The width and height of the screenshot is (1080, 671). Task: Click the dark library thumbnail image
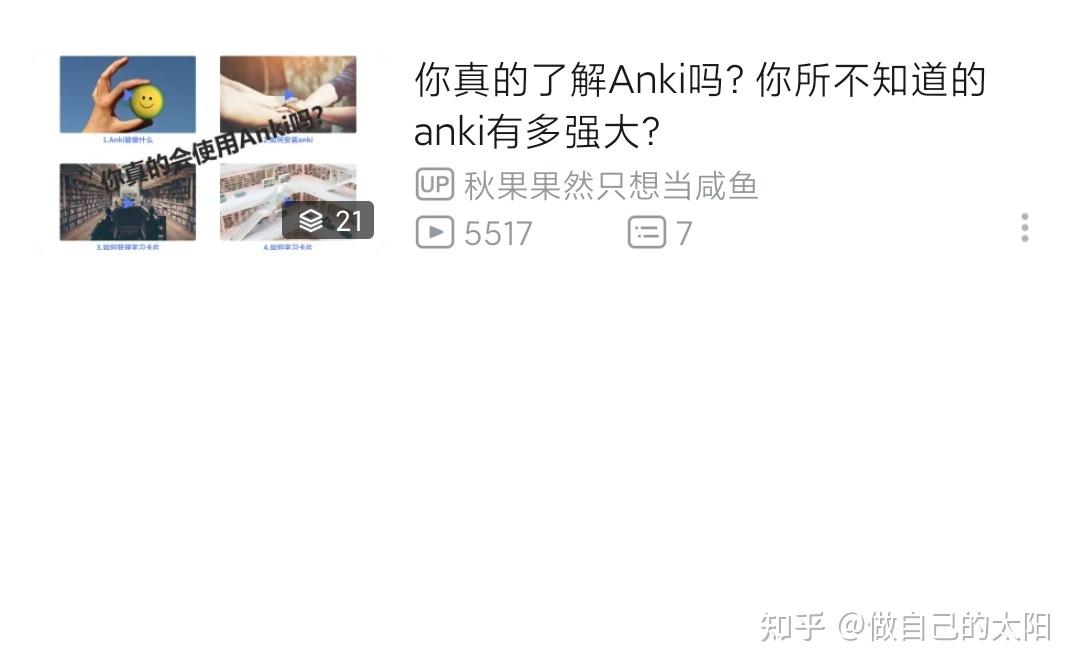[x=127, y=202]
